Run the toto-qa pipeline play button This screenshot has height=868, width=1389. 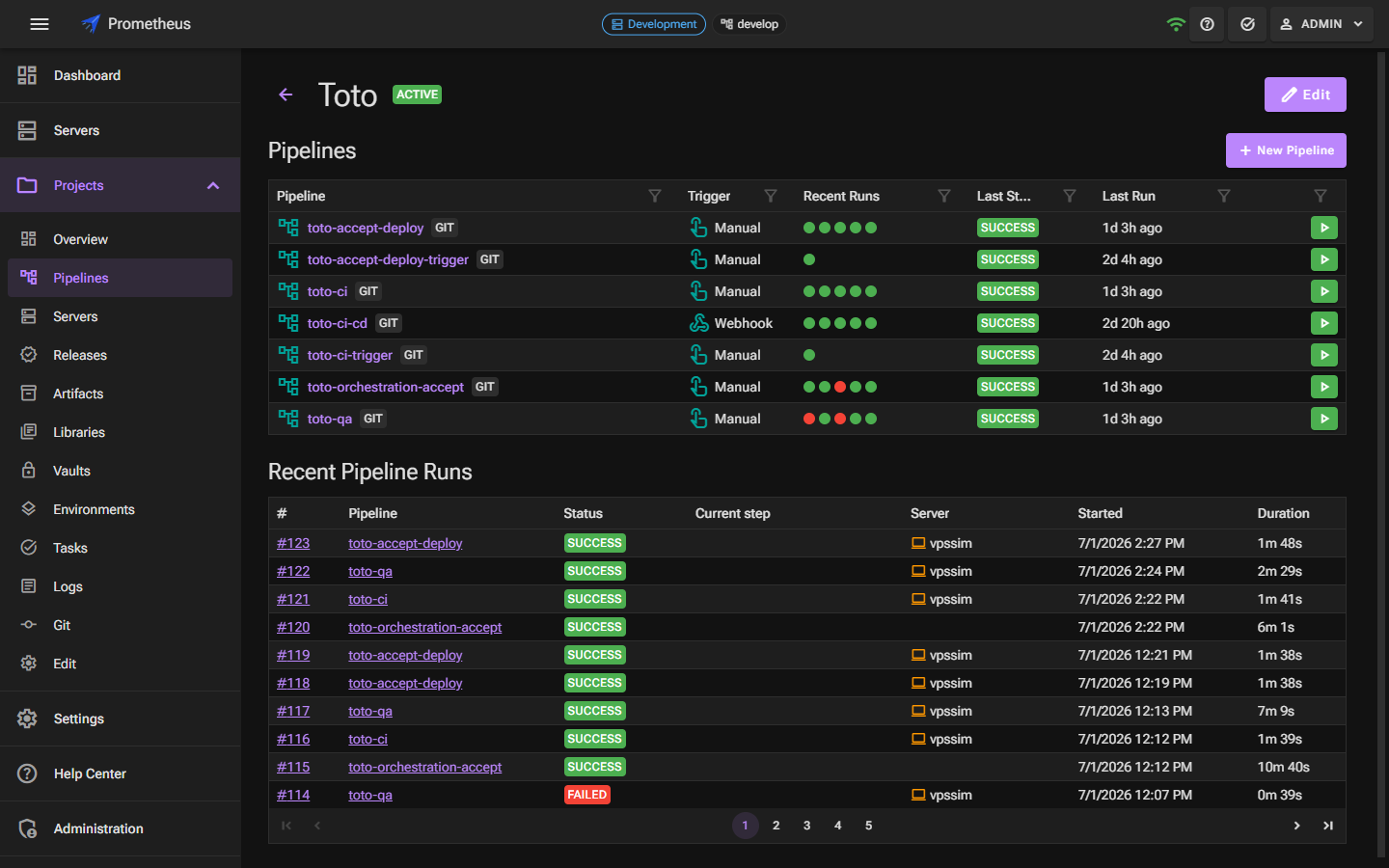tap(1323, 419)
